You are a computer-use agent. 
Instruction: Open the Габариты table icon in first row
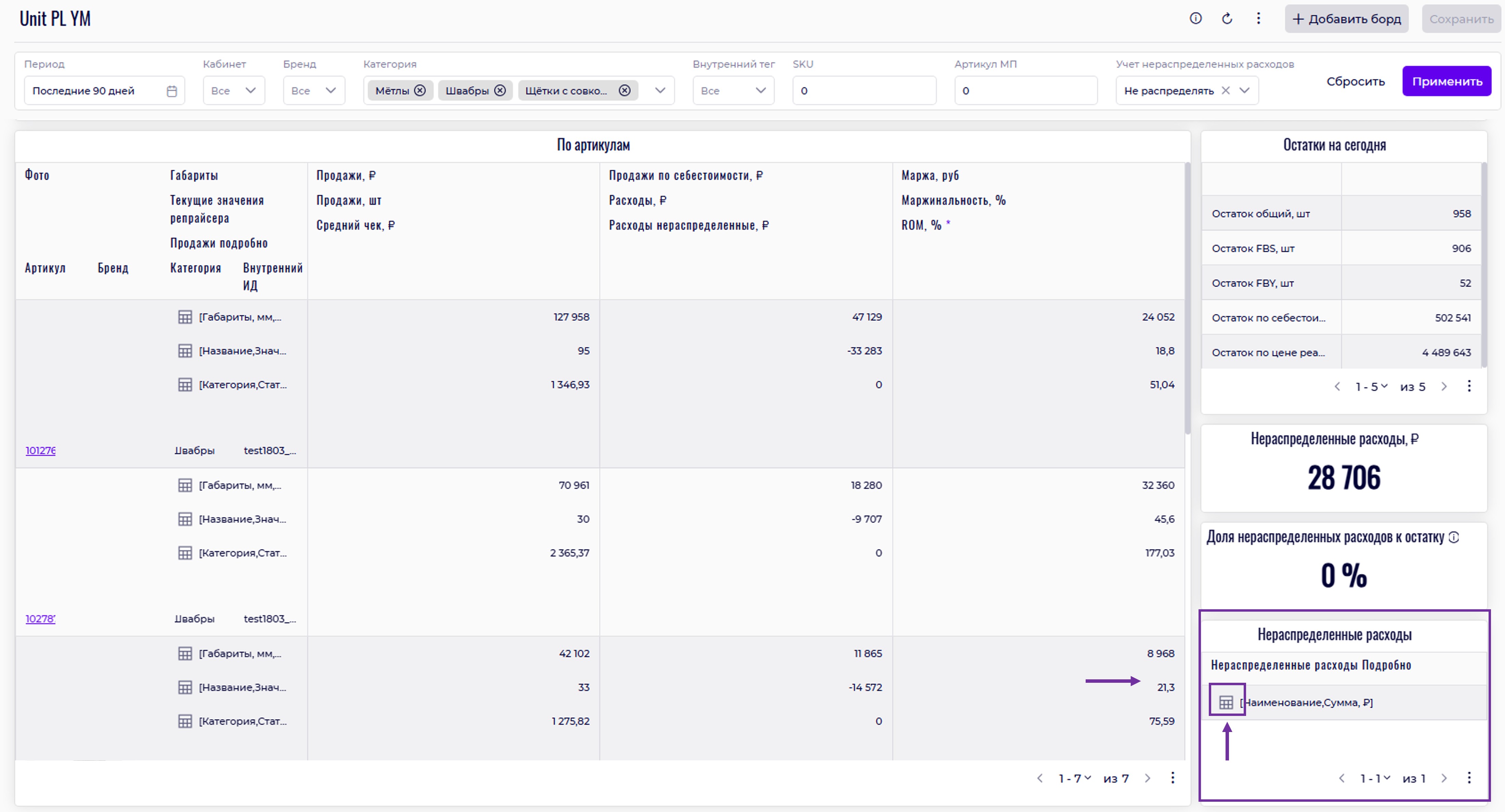[x=185, y=317]
